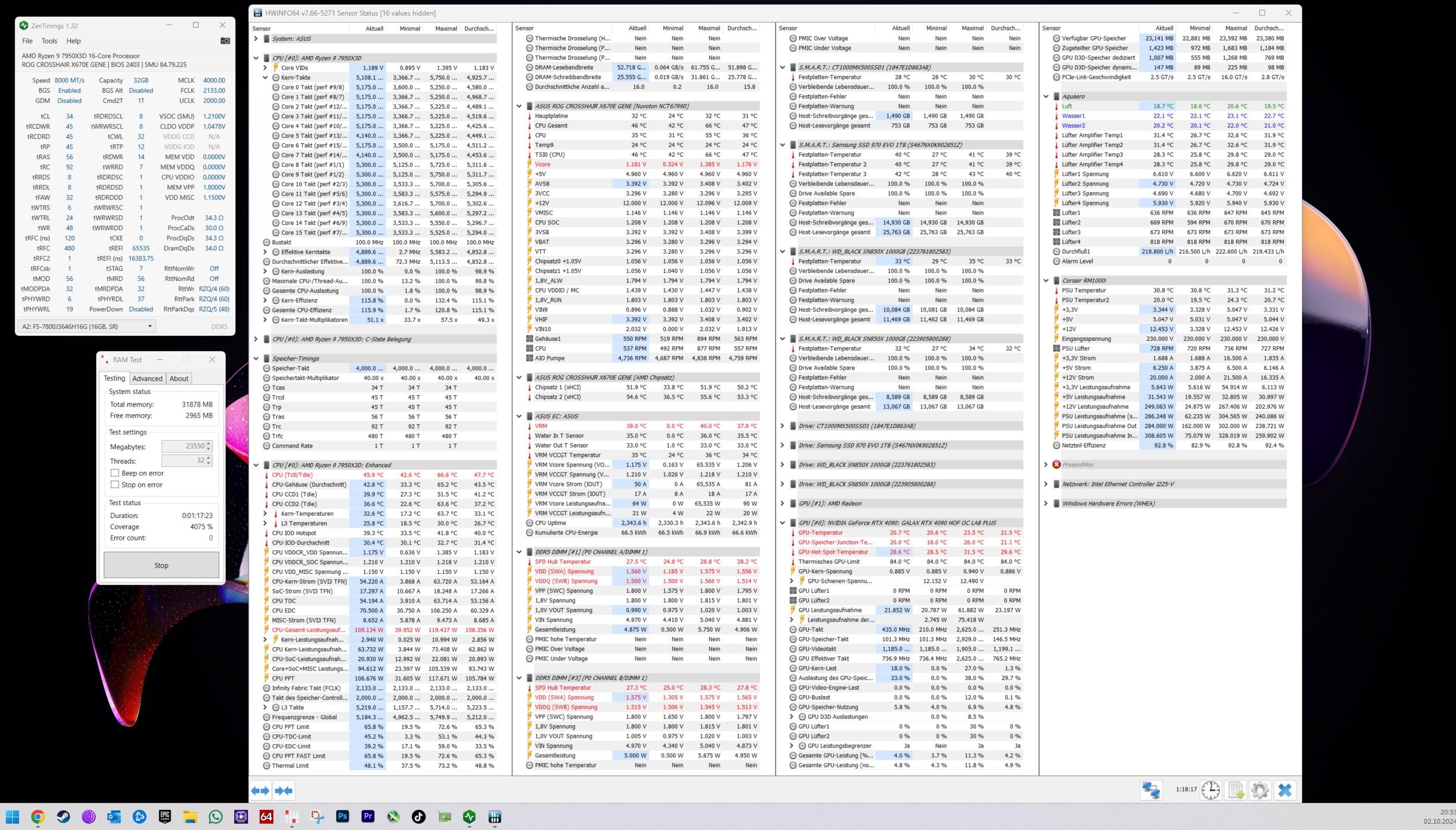Expand the System: ASUS sensor group

click(256, 39)
